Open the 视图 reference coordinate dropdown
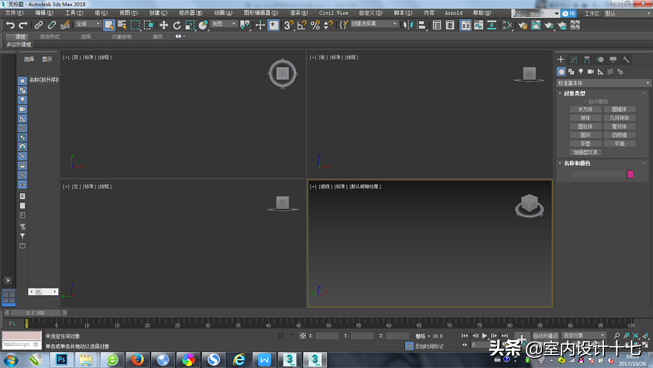 224,24
